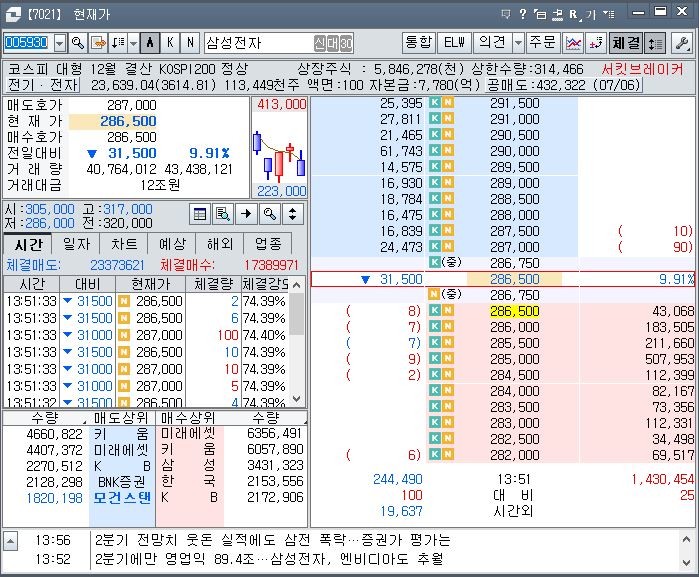Click the help question mark icon
Screen dimensions: 699x577
pyautogui.click(x=522, y=14)
